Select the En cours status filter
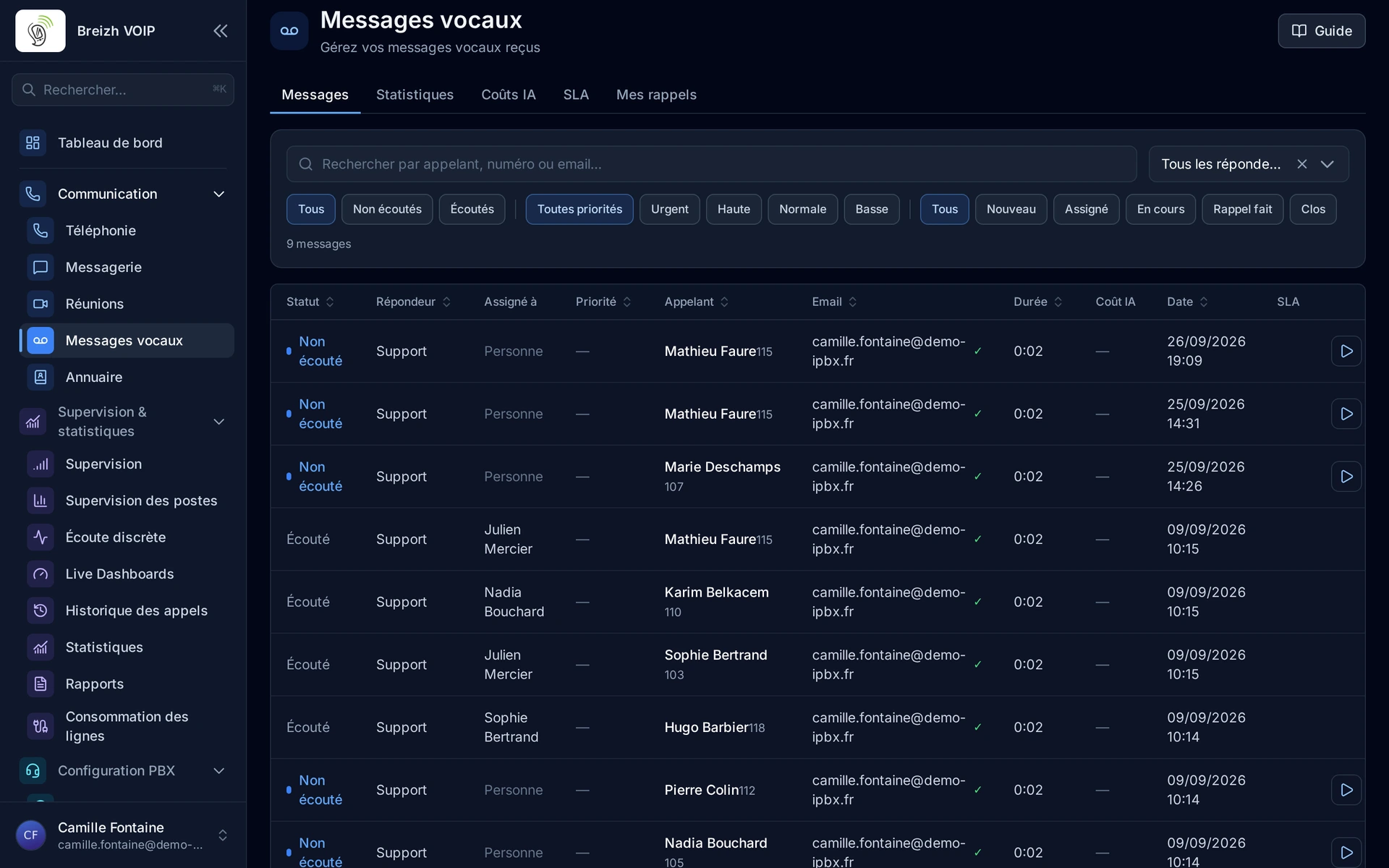The width and height of the screenshot is (1389, 868). (1160, 209)
